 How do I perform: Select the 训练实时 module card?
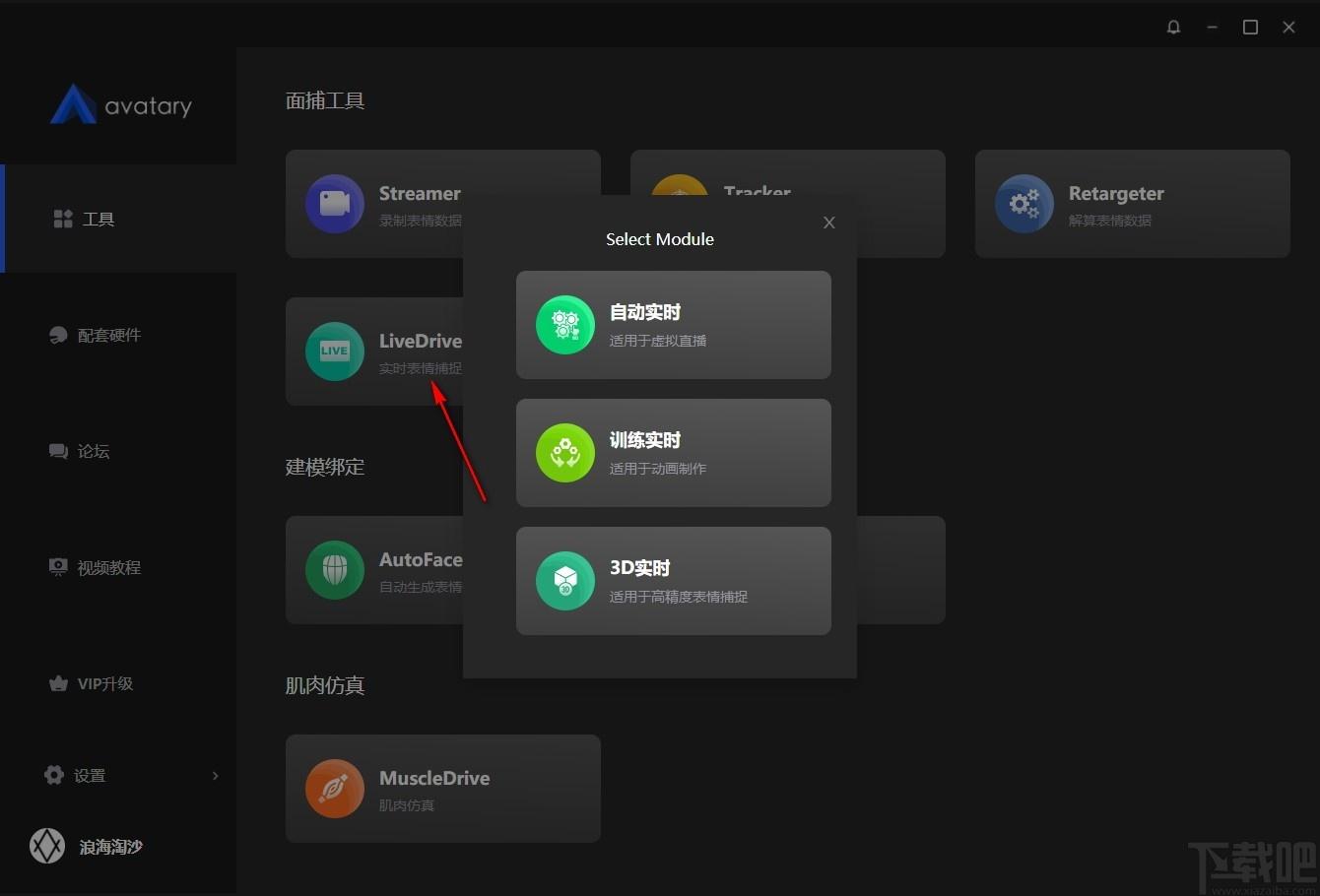pos(674,453)
